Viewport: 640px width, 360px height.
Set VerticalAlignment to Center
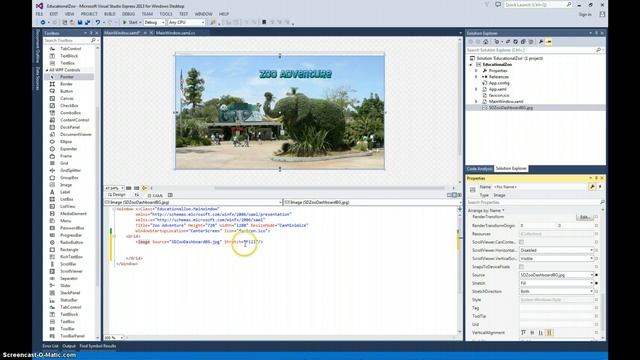[532, 333]
